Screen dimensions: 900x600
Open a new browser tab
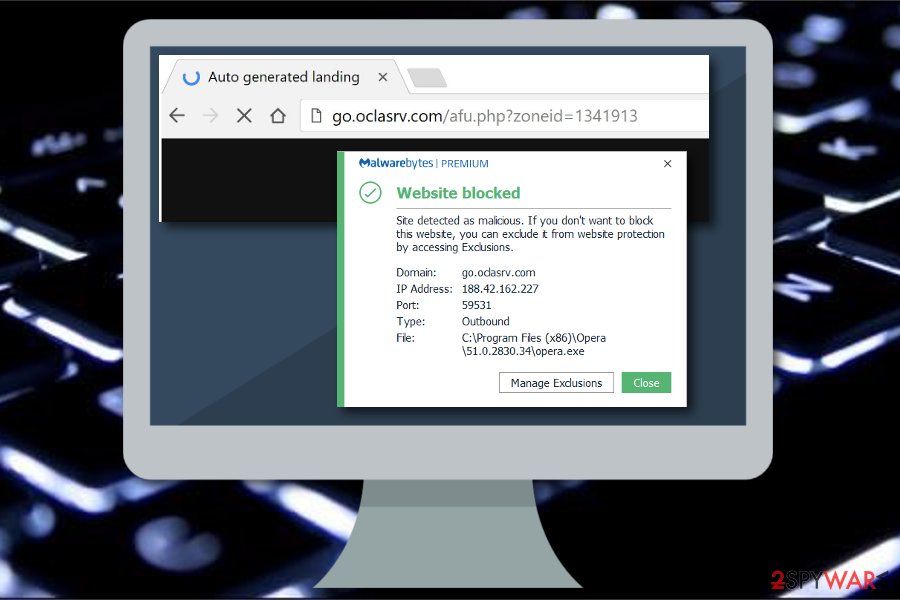(426, 78)
